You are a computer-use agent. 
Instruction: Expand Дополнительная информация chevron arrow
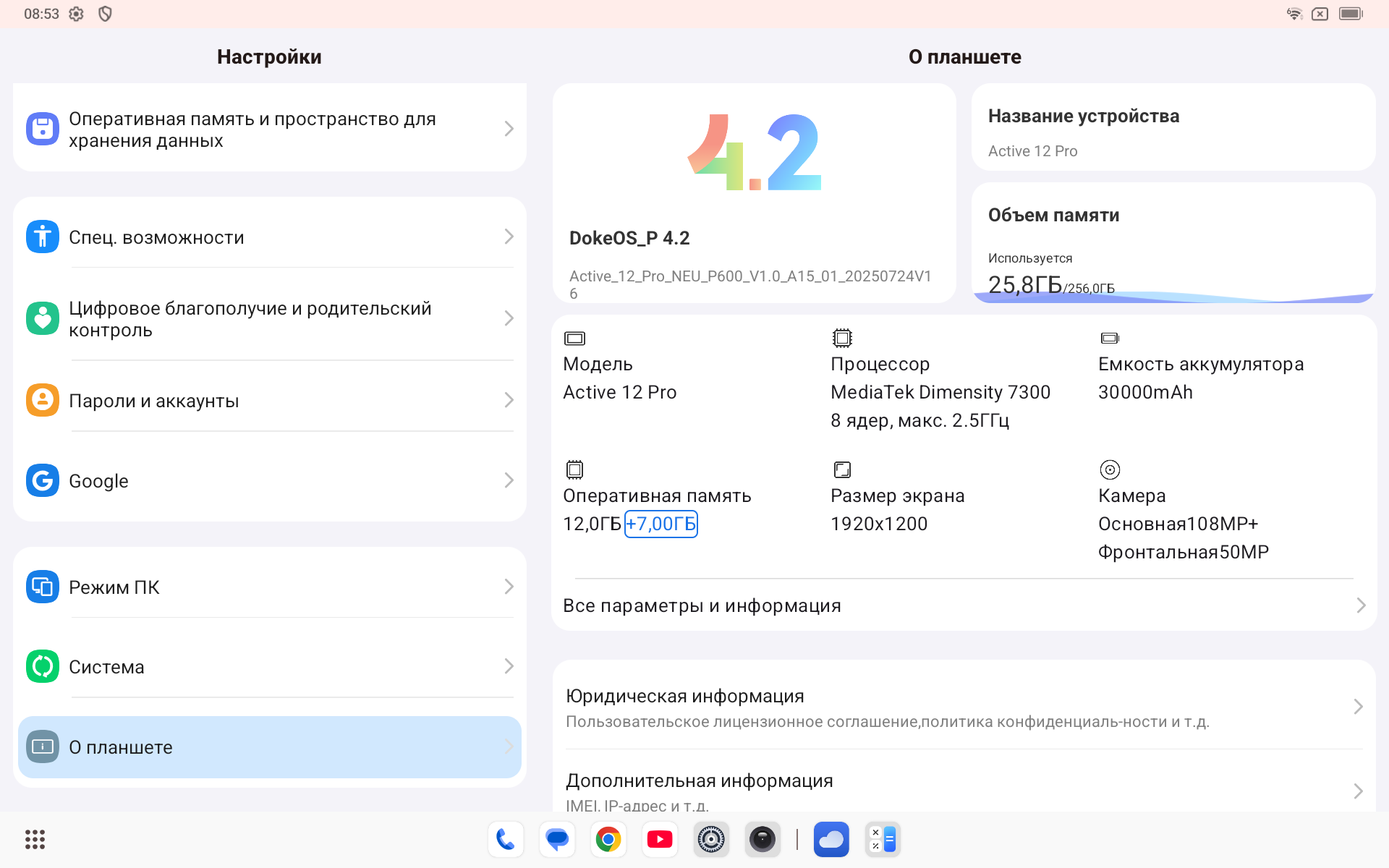1358,791
